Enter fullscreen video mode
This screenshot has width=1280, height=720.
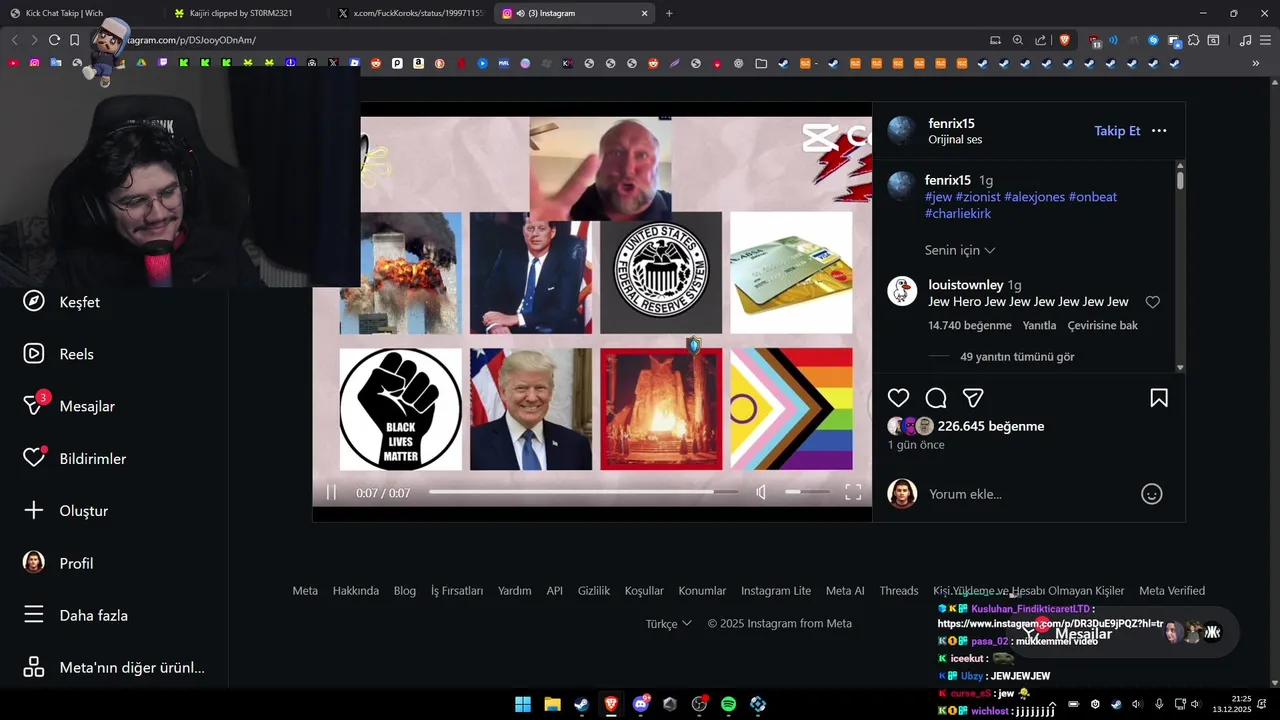click(x=853, y=492)
